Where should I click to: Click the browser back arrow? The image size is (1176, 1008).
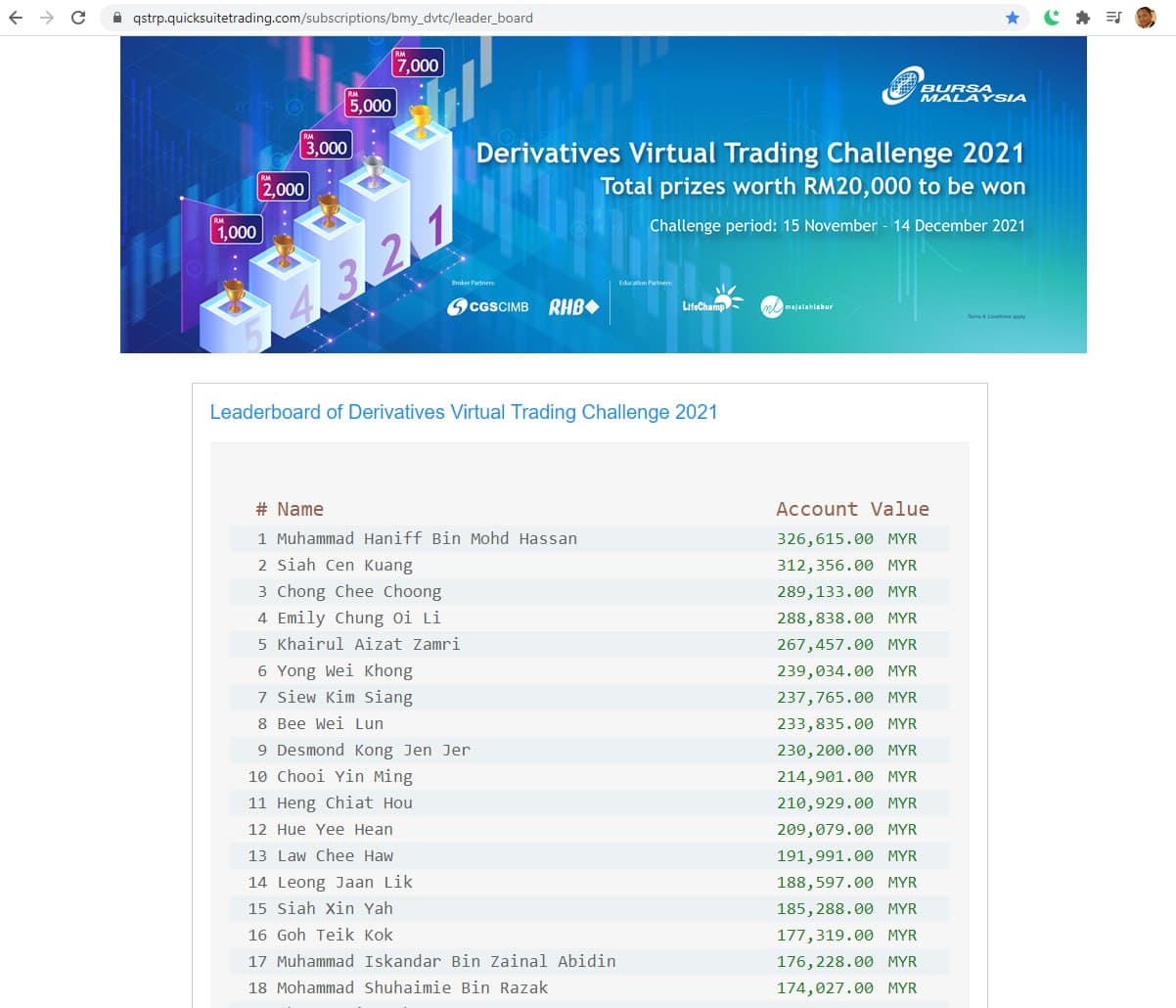coord(16,18)
